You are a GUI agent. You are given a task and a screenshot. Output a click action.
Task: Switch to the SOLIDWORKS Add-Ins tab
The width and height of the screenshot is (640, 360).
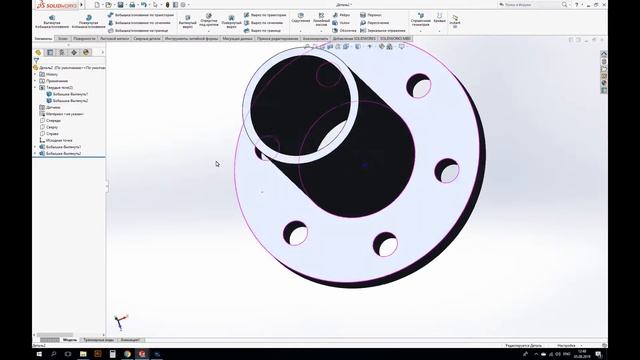[354, 39]
